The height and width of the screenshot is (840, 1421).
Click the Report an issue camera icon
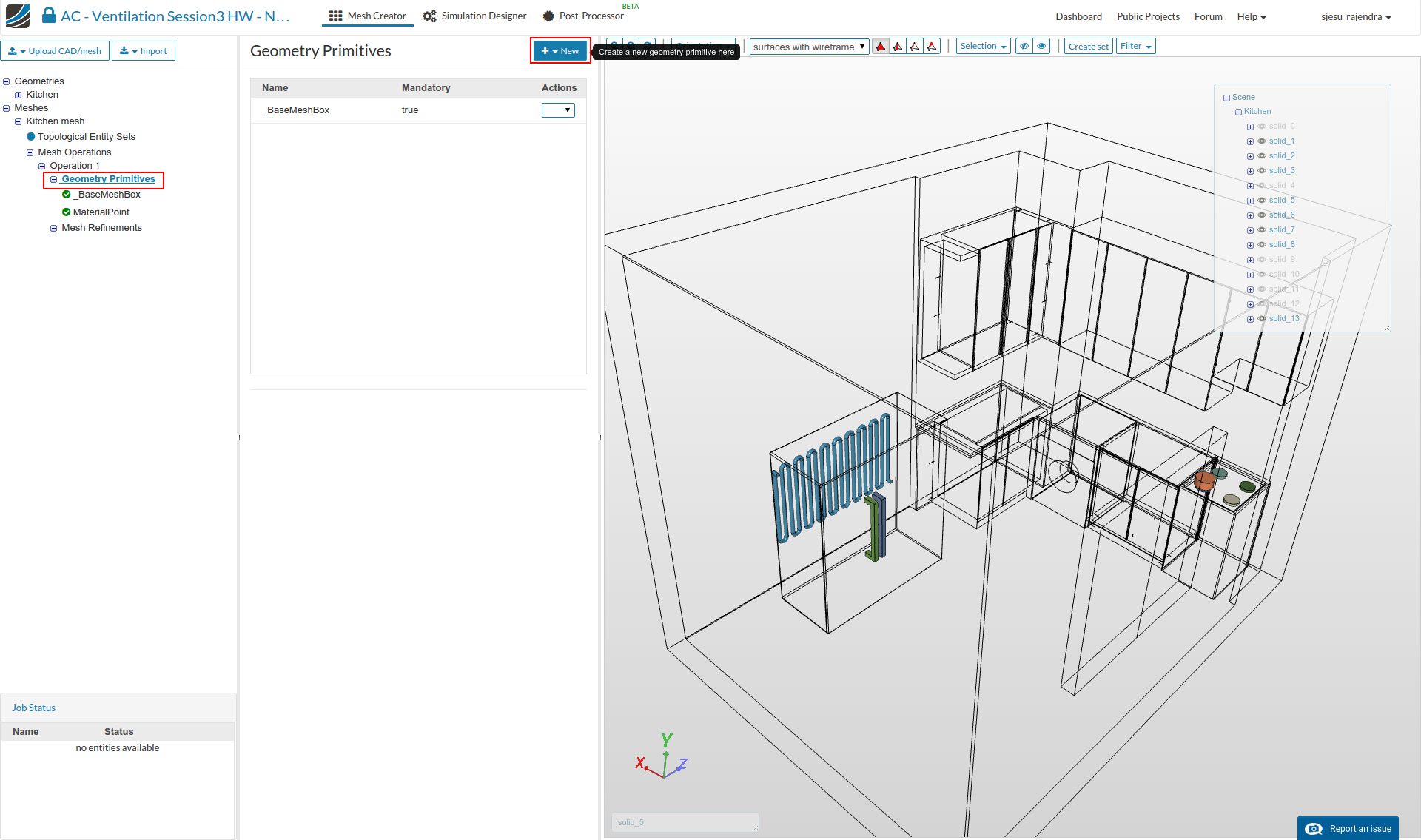coord(1314,828)
